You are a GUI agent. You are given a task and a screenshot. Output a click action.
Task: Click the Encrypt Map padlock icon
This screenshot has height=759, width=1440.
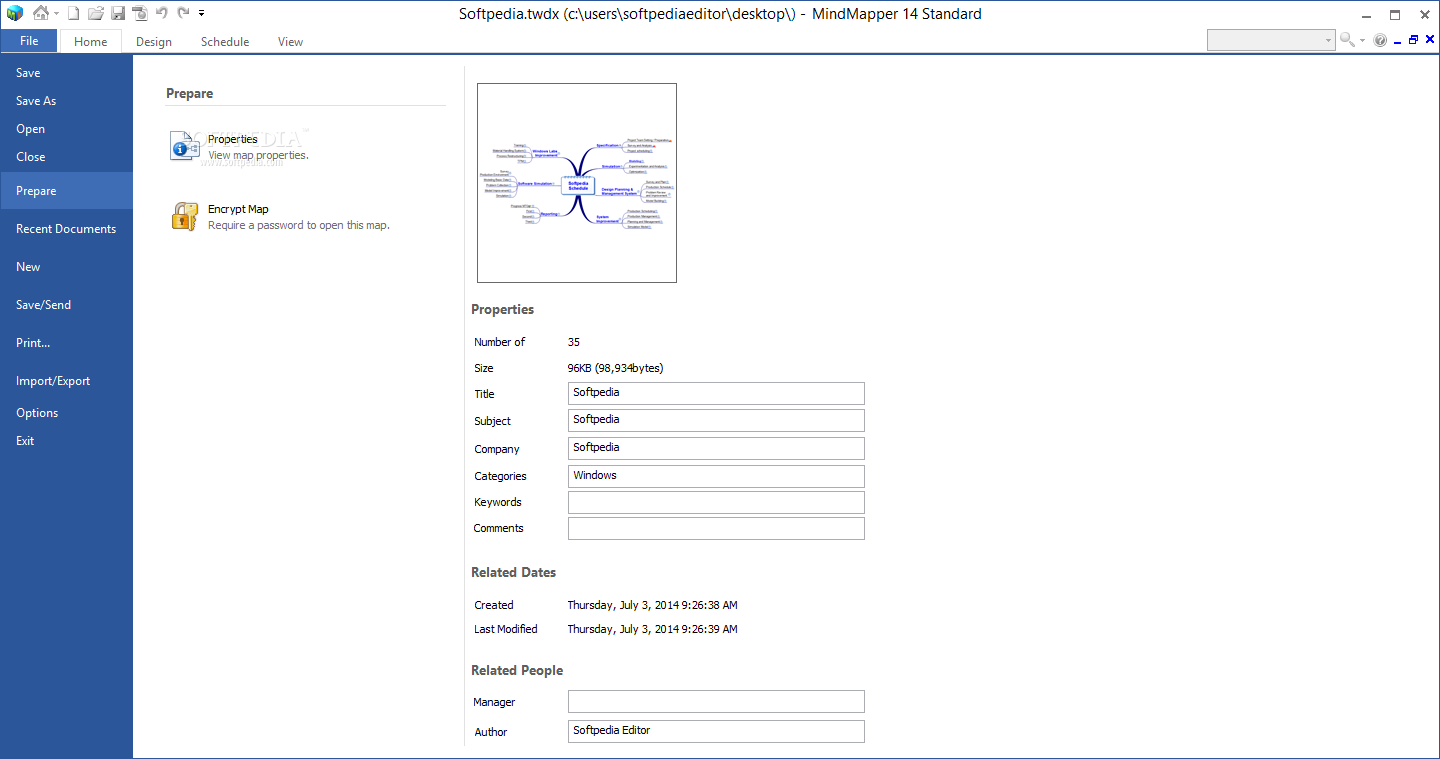pos(185,216)
